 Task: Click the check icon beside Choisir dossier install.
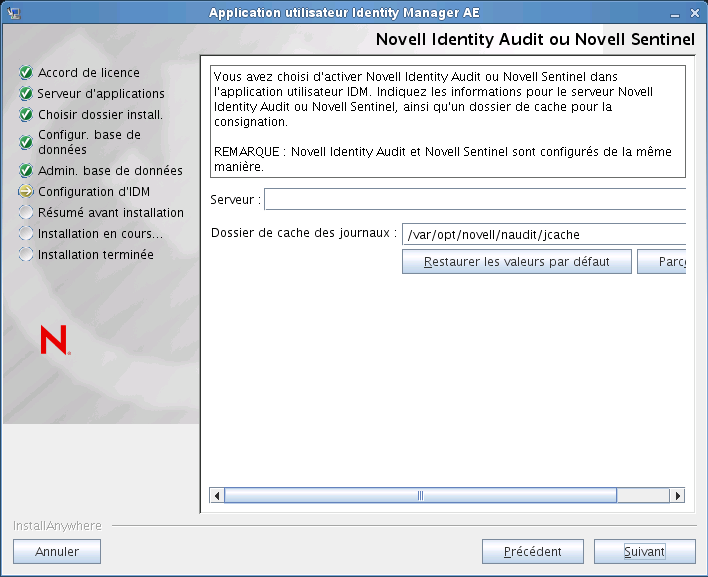[26, 115]
